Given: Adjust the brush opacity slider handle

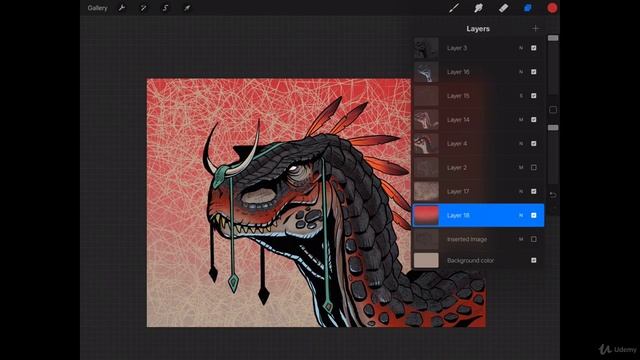Looking at the screenshot, I should point(553,128).
